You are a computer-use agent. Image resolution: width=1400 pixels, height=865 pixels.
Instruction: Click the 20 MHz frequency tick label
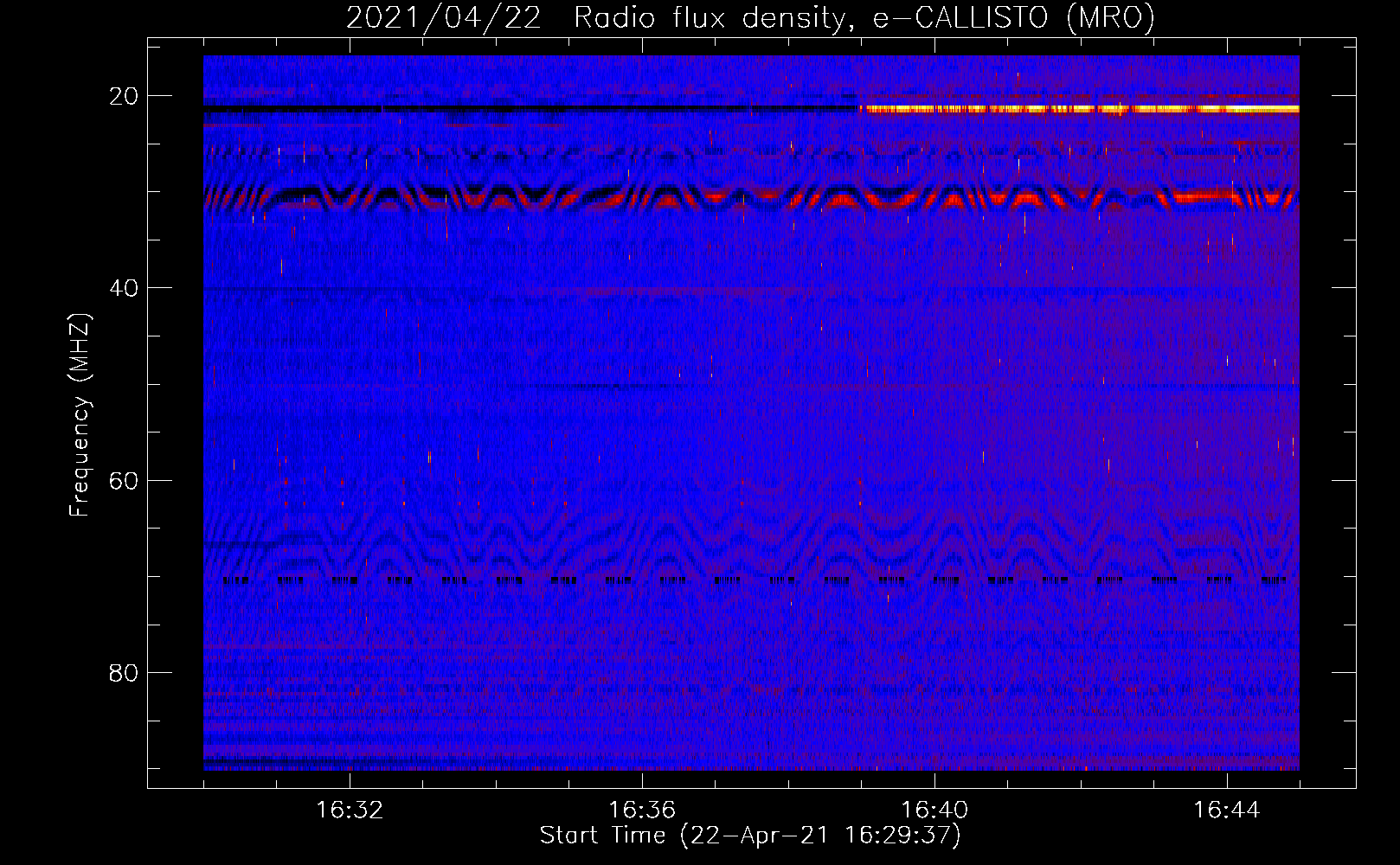pyautogui.click(x=124, y=96)
